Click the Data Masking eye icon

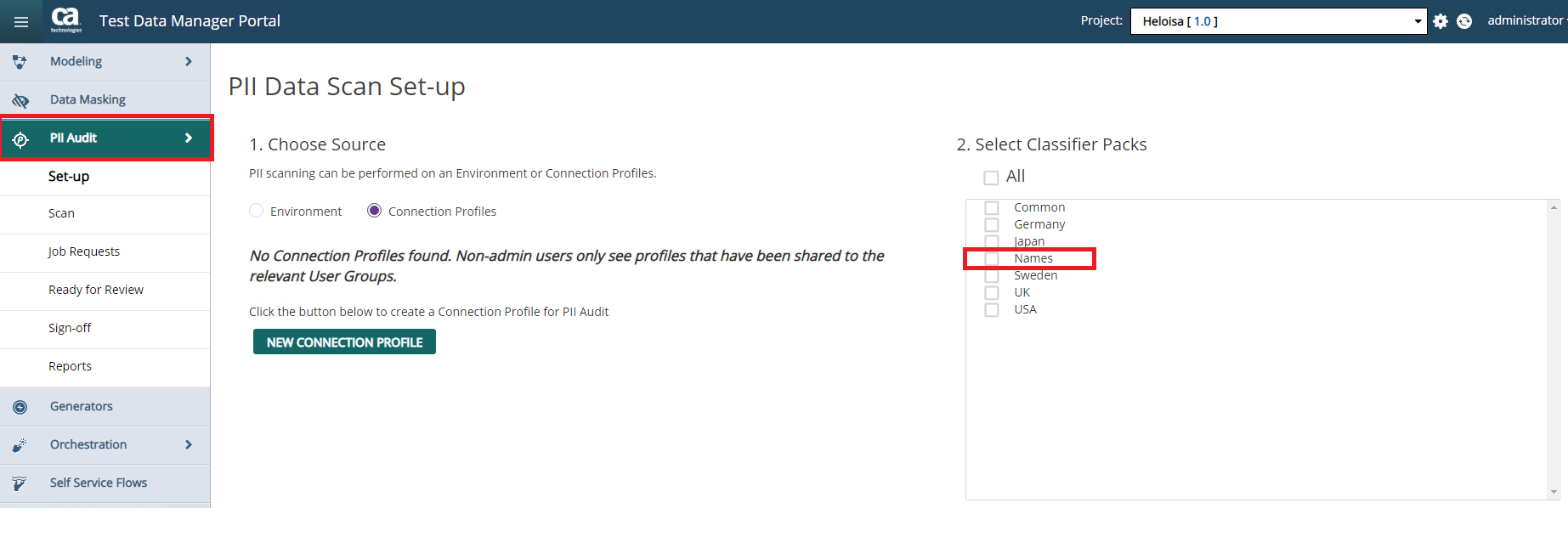tap(20, 100)
